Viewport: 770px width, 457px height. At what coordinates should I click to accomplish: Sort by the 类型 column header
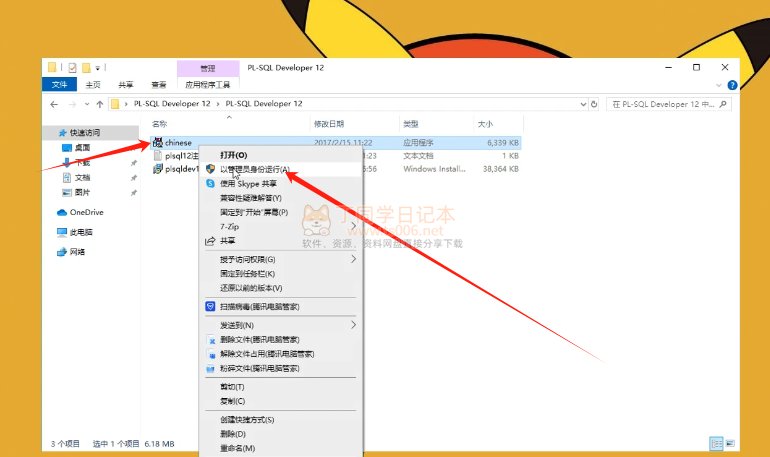[411, 124]
